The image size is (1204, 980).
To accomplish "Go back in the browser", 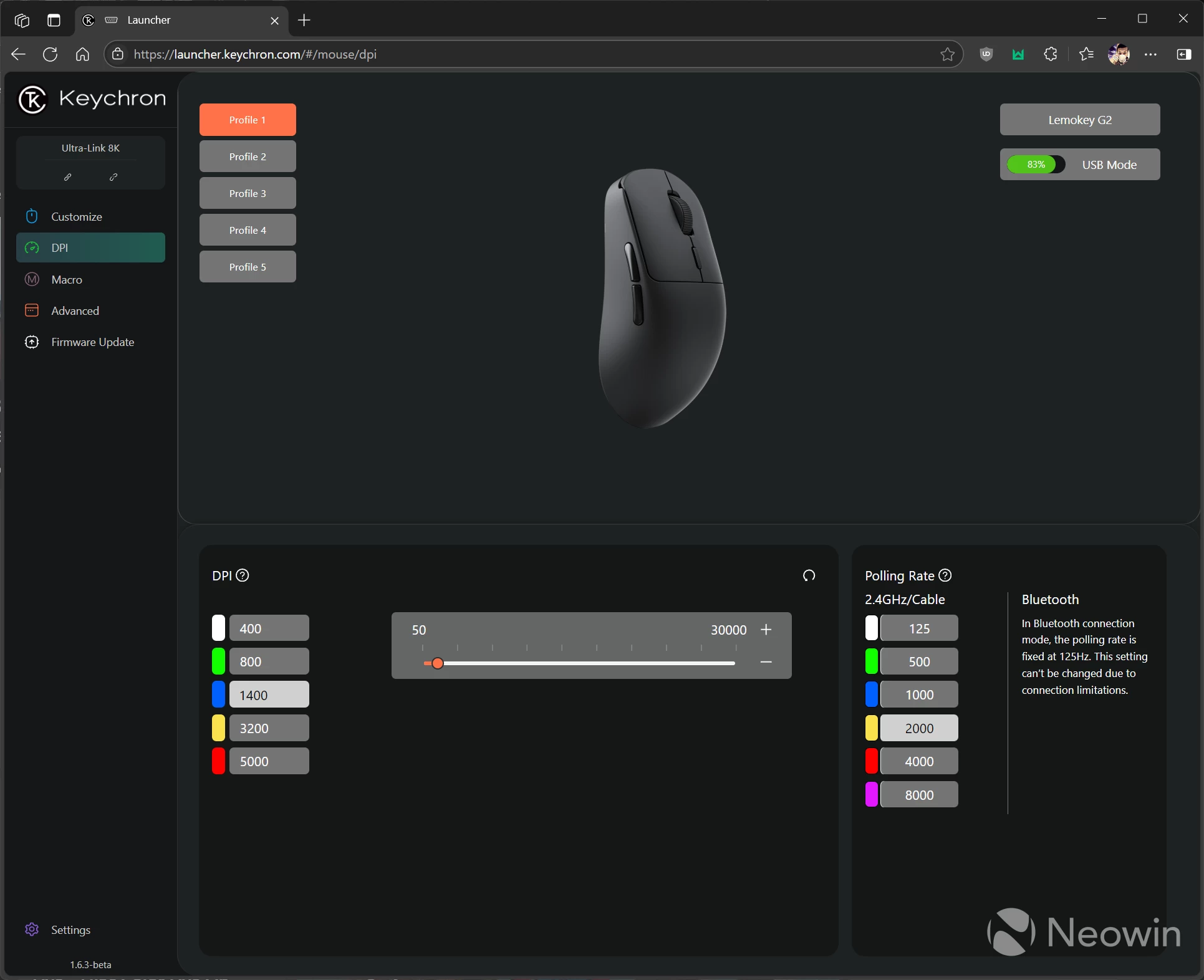I will click(x=18, y=54).
